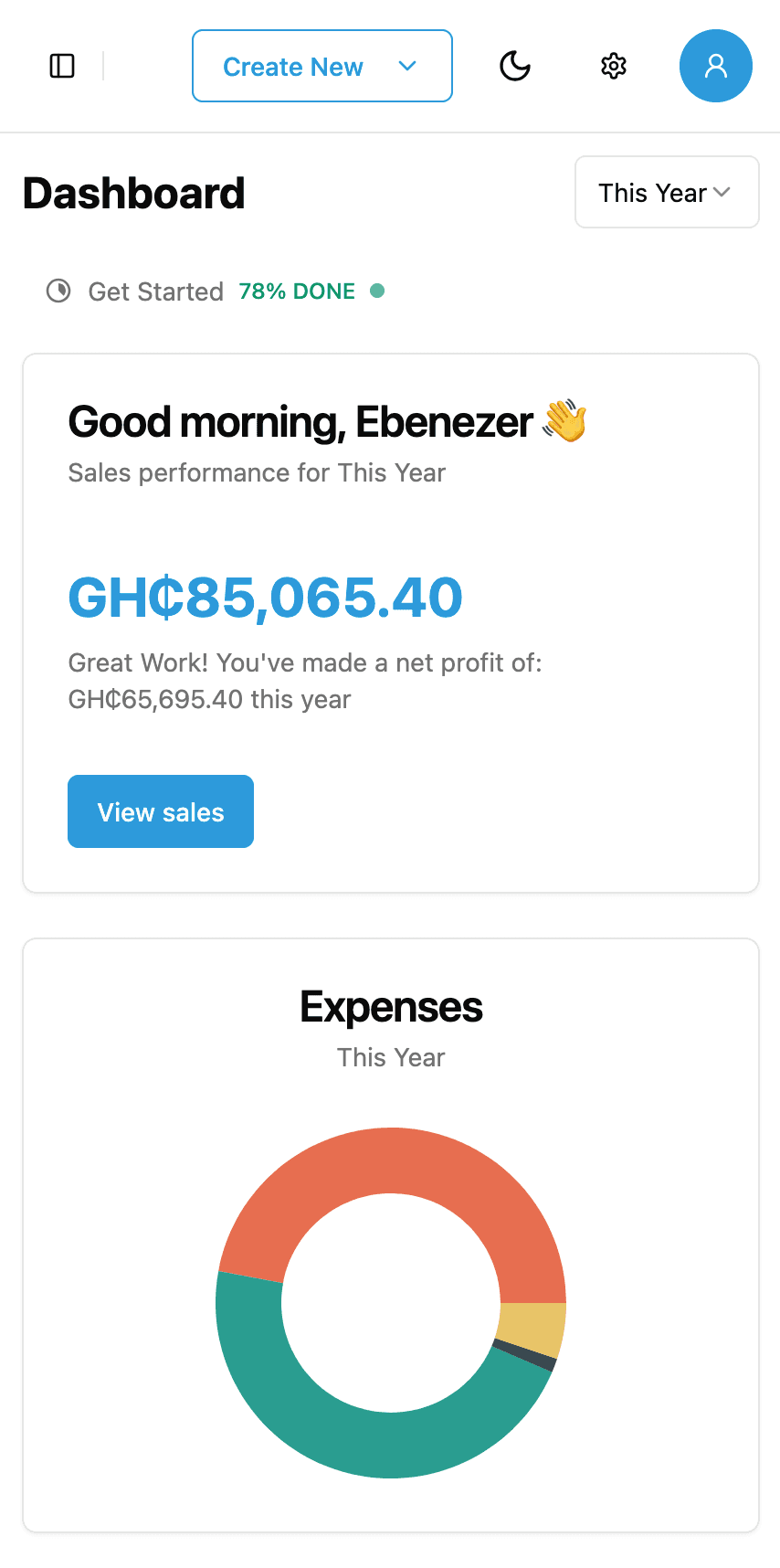Select the yellow segment of Expenses donut

click(x=532, y=1328)
